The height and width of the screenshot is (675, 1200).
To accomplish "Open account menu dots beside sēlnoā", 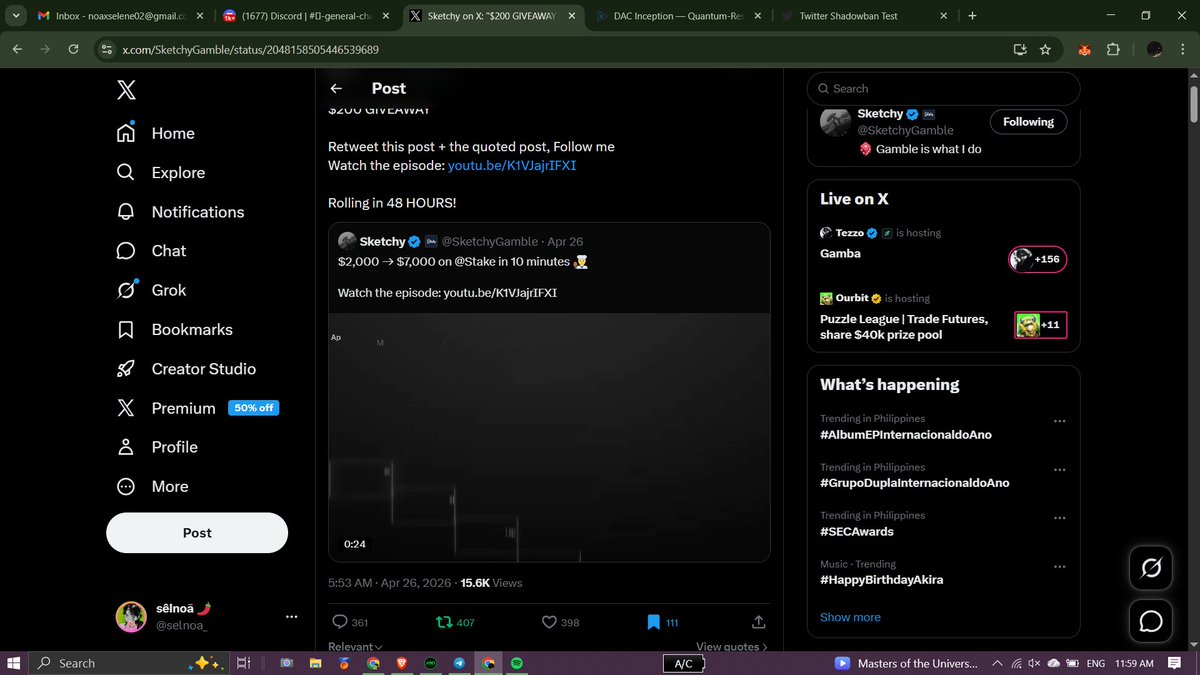I will click(x=292, y=617).
